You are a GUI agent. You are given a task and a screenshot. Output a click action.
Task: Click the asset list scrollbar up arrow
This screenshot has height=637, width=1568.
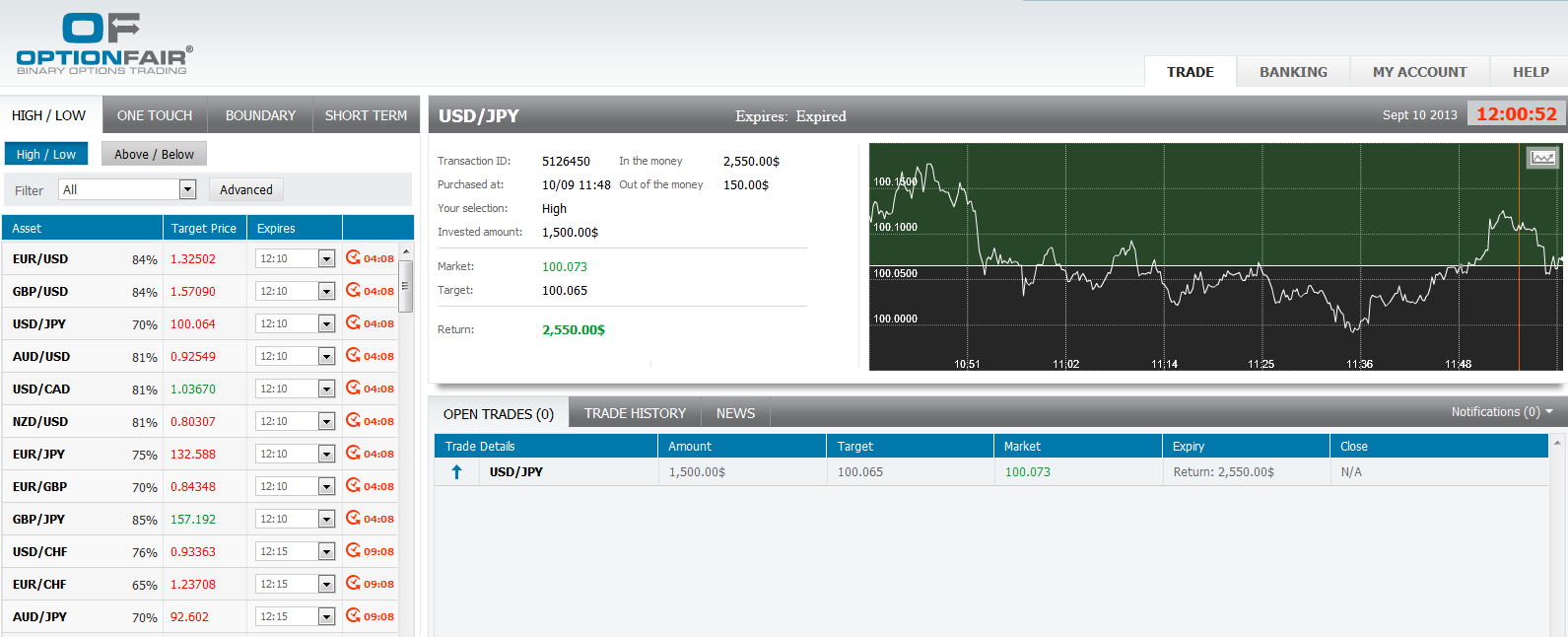pyautogui.click(x=405, y=252)
